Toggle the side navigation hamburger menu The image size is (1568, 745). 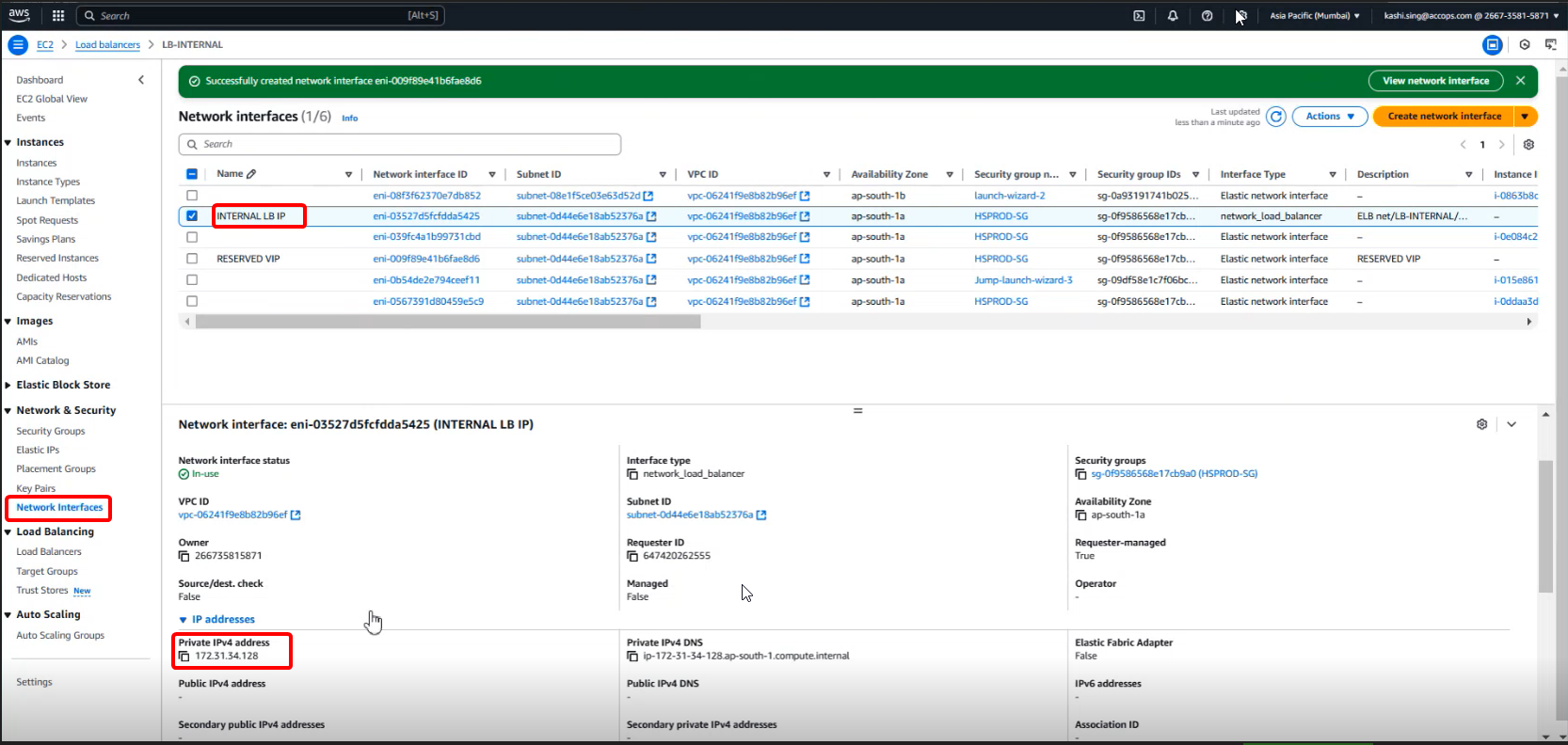coord(18,44)
